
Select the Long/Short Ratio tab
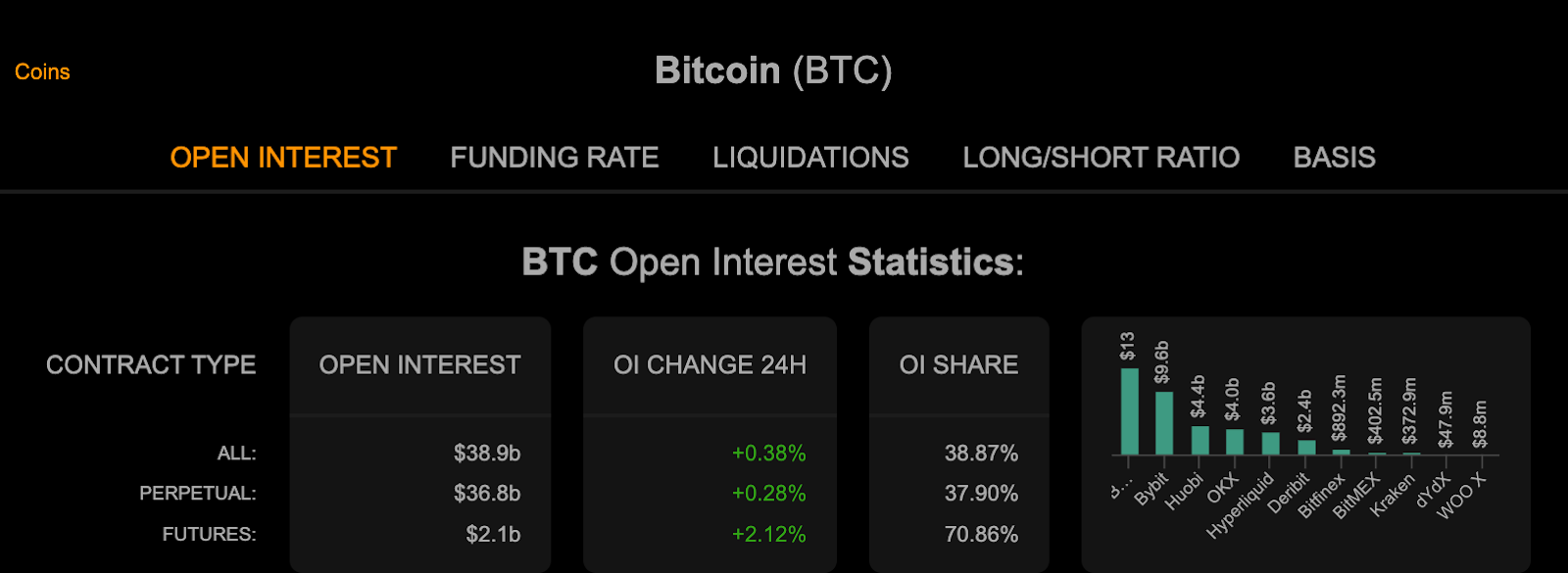tap(1101, 158)
